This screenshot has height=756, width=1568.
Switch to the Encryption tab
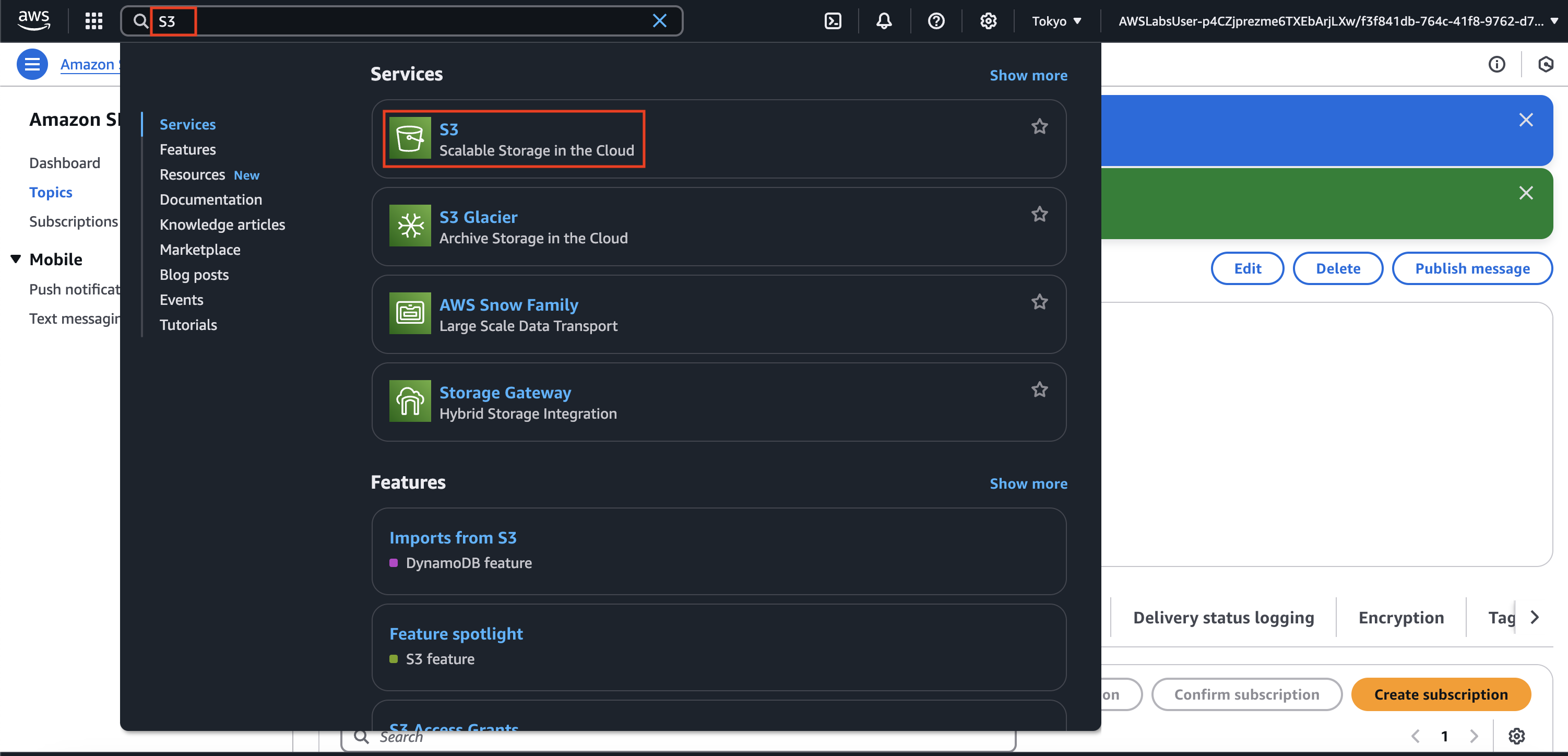pyautogui.click(x=1400, y=618)
